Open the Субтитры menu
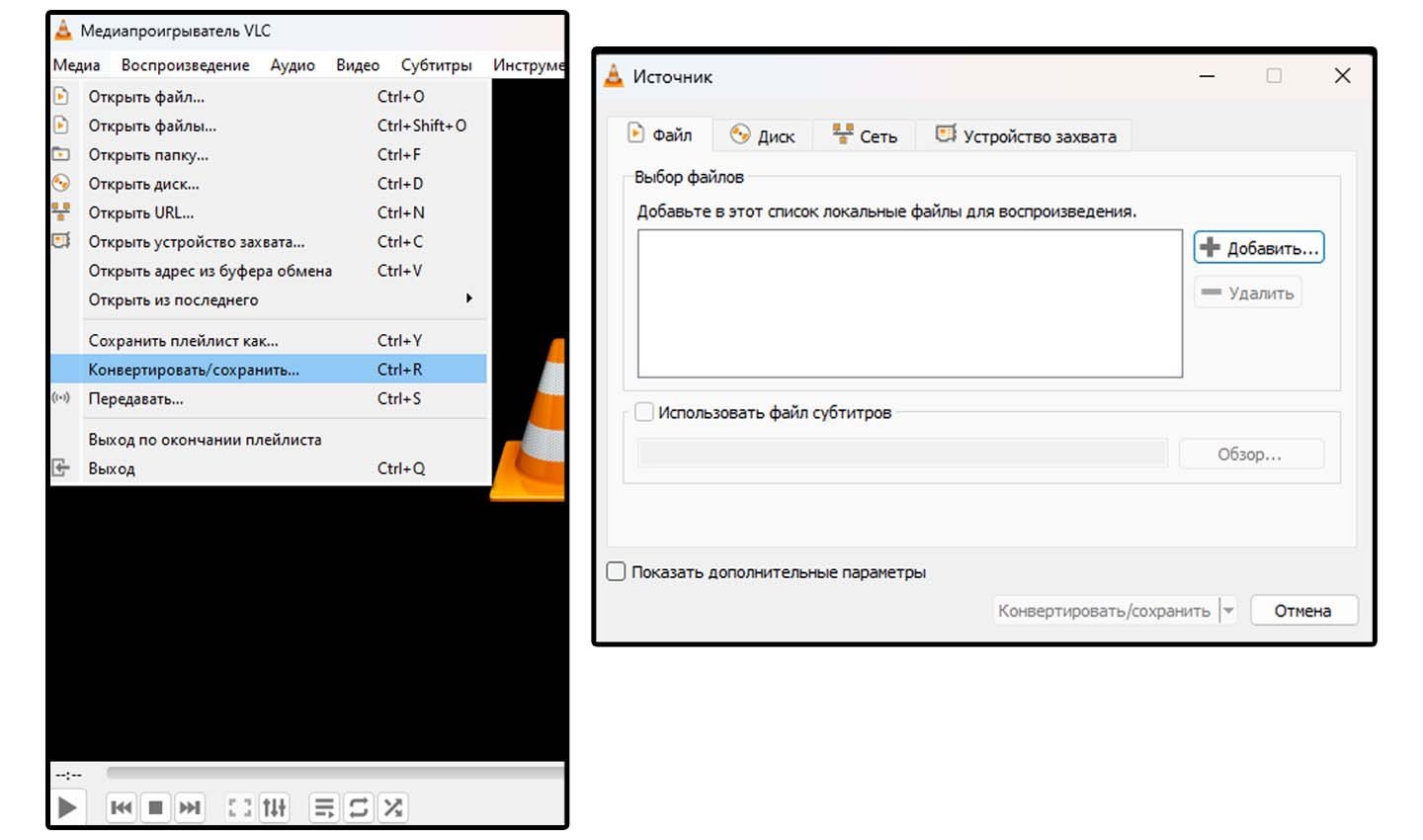1423x840 pixels. point(436,65)
